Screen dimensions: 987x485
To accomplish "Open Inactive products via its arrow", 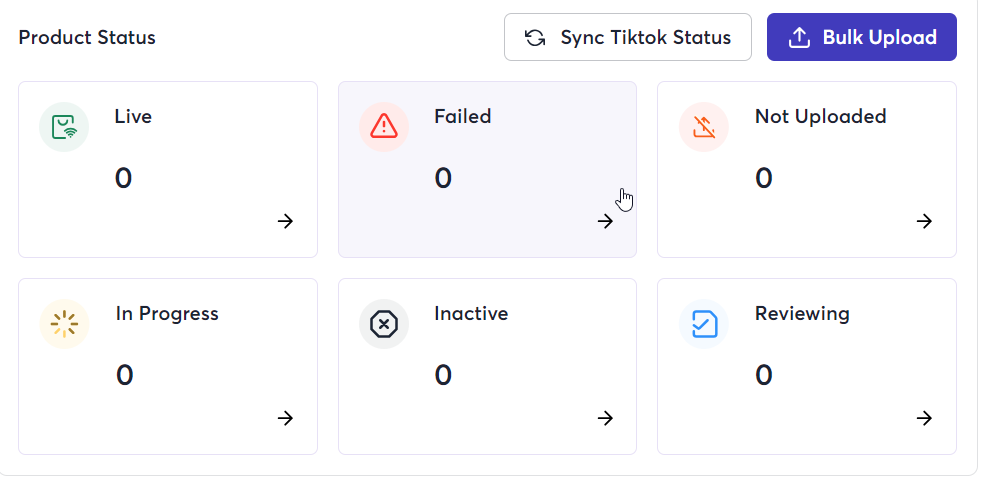I will click(x=605, y=418).
